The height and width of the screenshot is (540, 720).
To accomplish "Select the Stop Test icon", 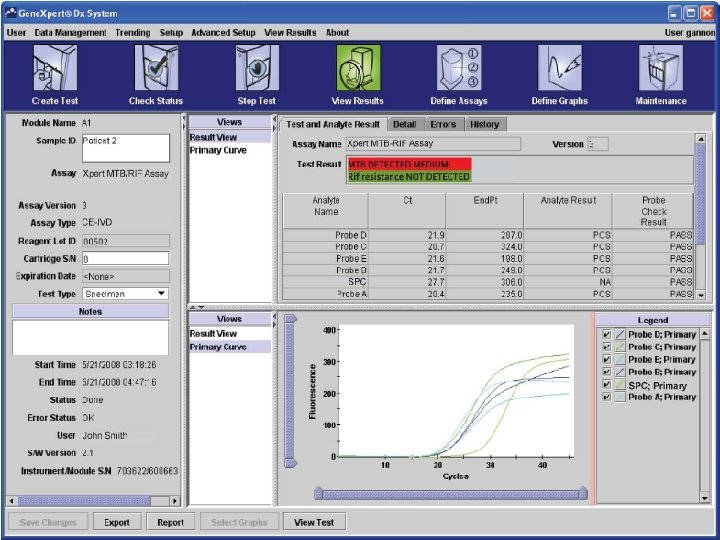I will 257,68.
